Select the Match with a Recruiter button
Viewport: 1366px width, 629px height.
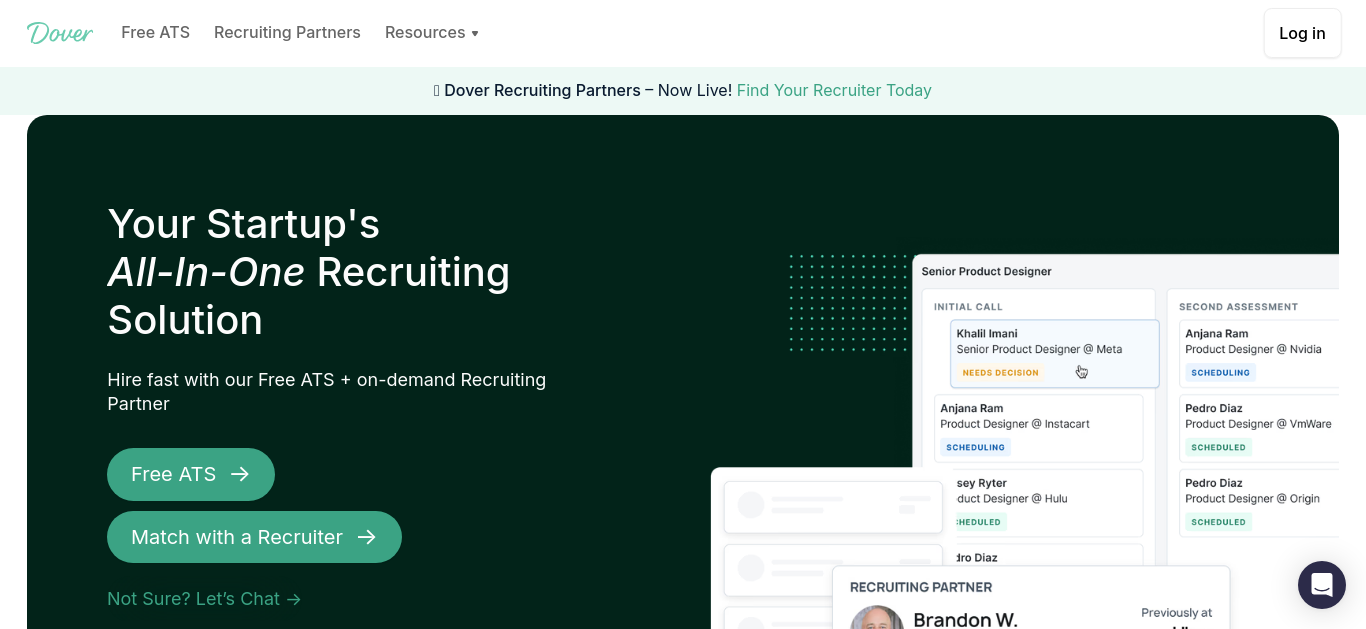click(x=254, y=537)
